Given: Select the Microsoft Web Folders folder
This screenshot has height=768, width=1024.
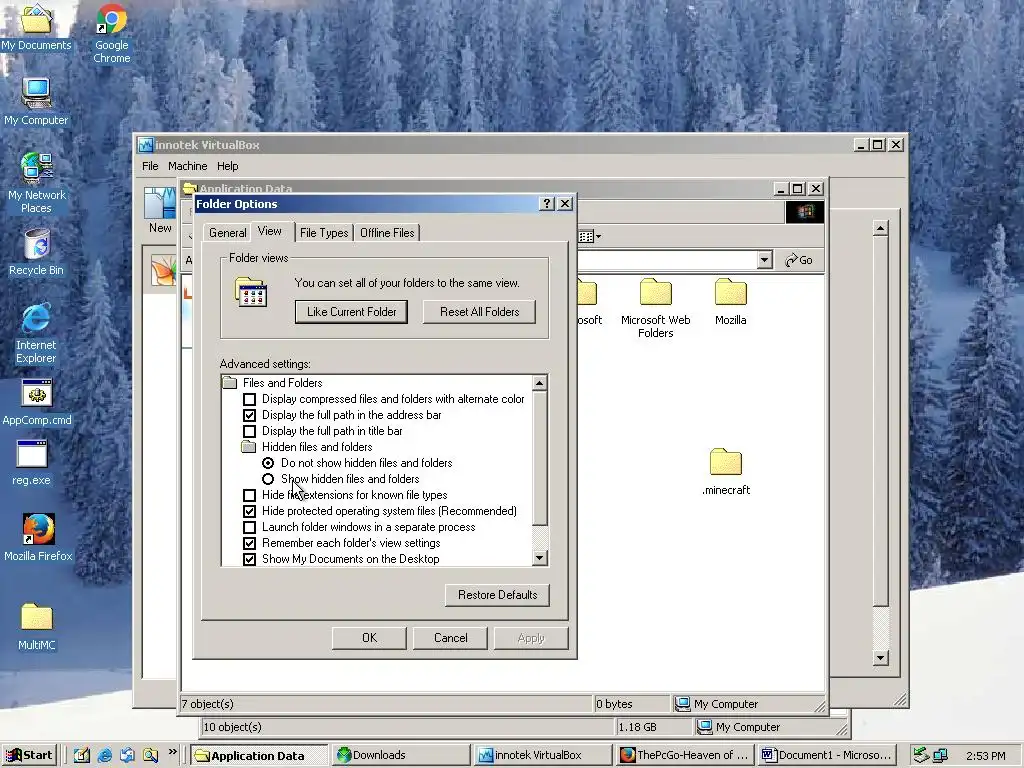Looking at the screenshot, I should click(655, 308).
